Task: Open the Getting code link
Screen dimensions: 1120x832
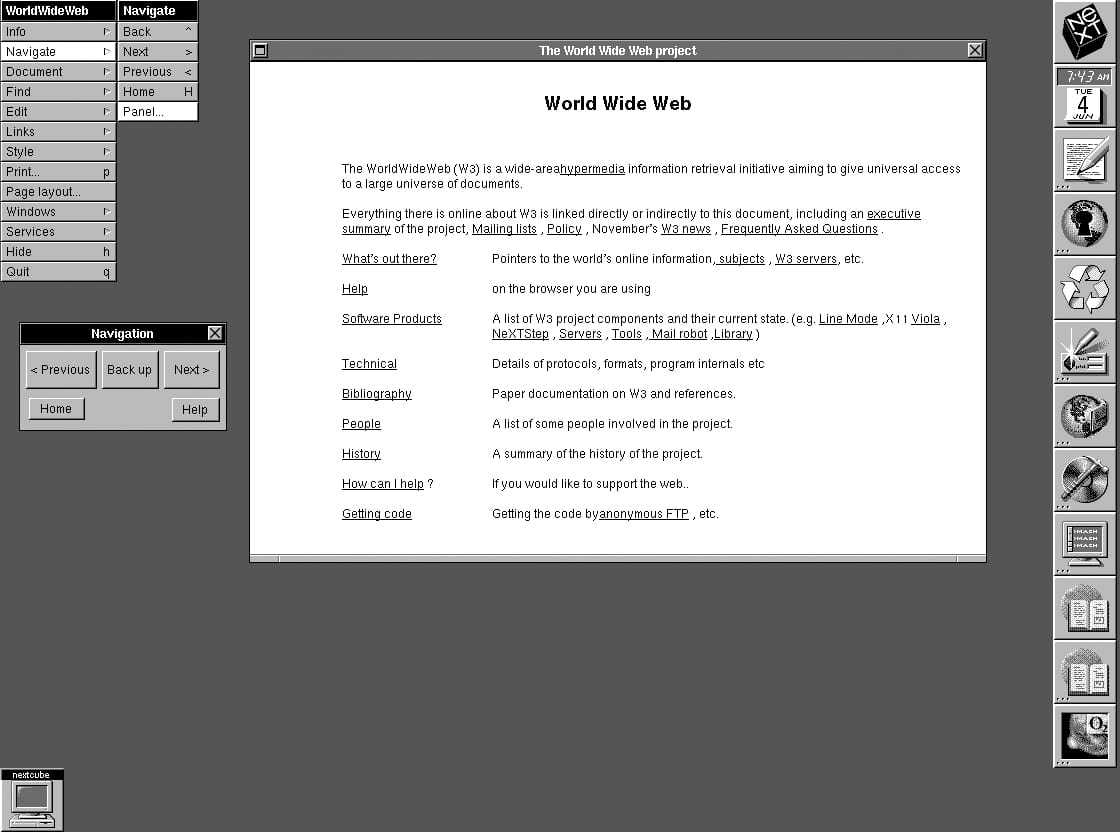Action: (x=376, y=513)
